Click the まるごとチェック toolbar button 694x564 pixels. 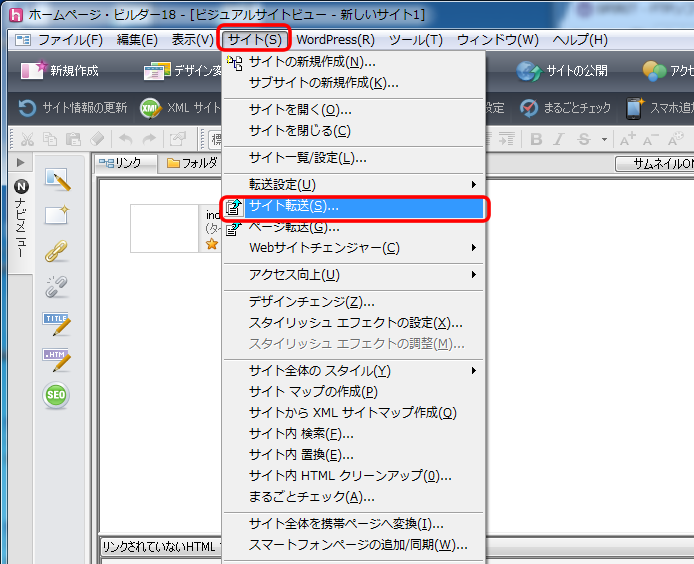(x=565, y=108)
